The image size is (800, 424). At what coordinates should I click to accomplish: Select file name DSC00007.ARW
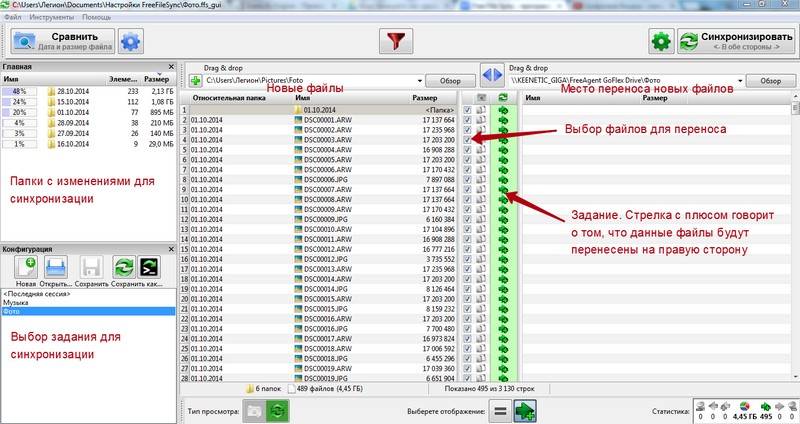point(328,190)
